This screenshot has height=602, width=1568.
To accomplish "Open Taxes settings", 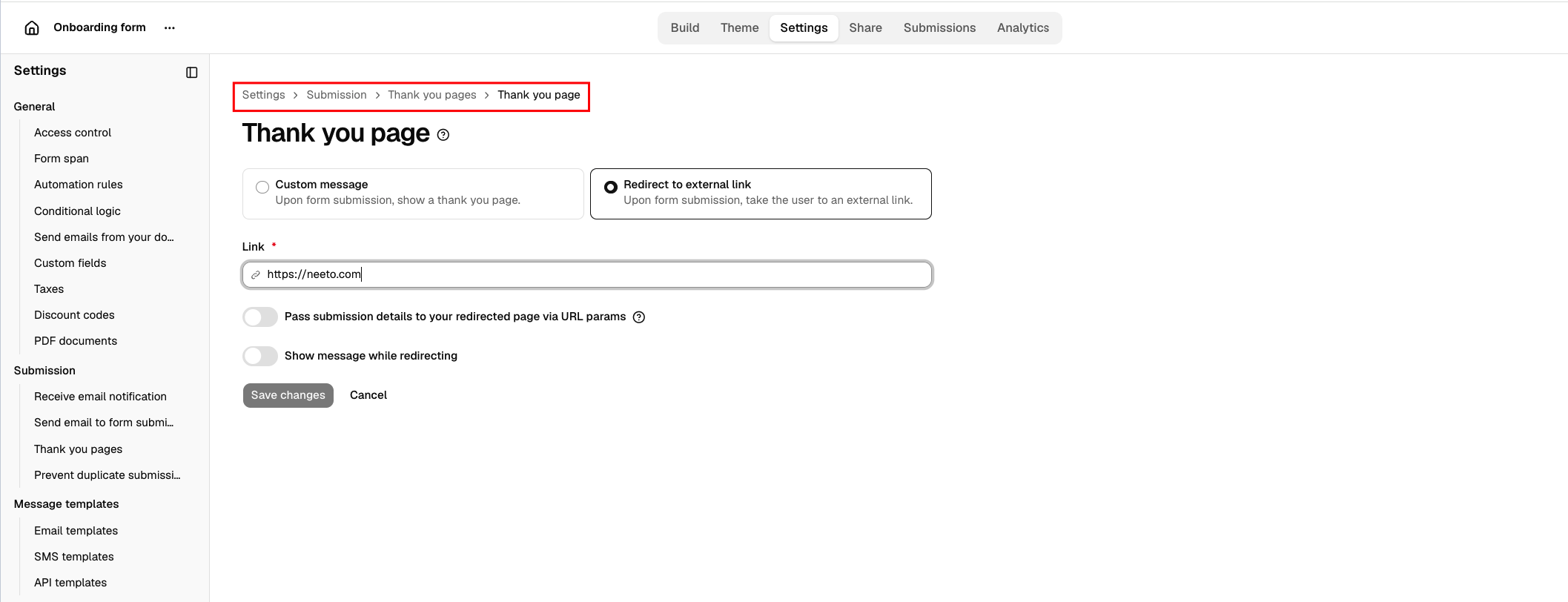I will pos(49,289).
